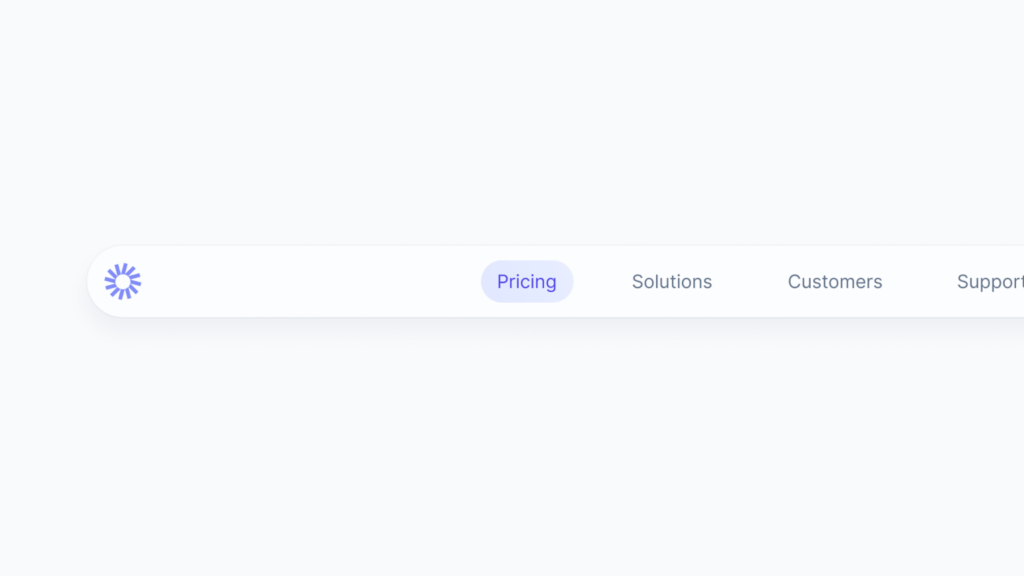Open the Support link in navbar
The image size is (1024, 576).
pyautogui.click(x=990, y=281)
